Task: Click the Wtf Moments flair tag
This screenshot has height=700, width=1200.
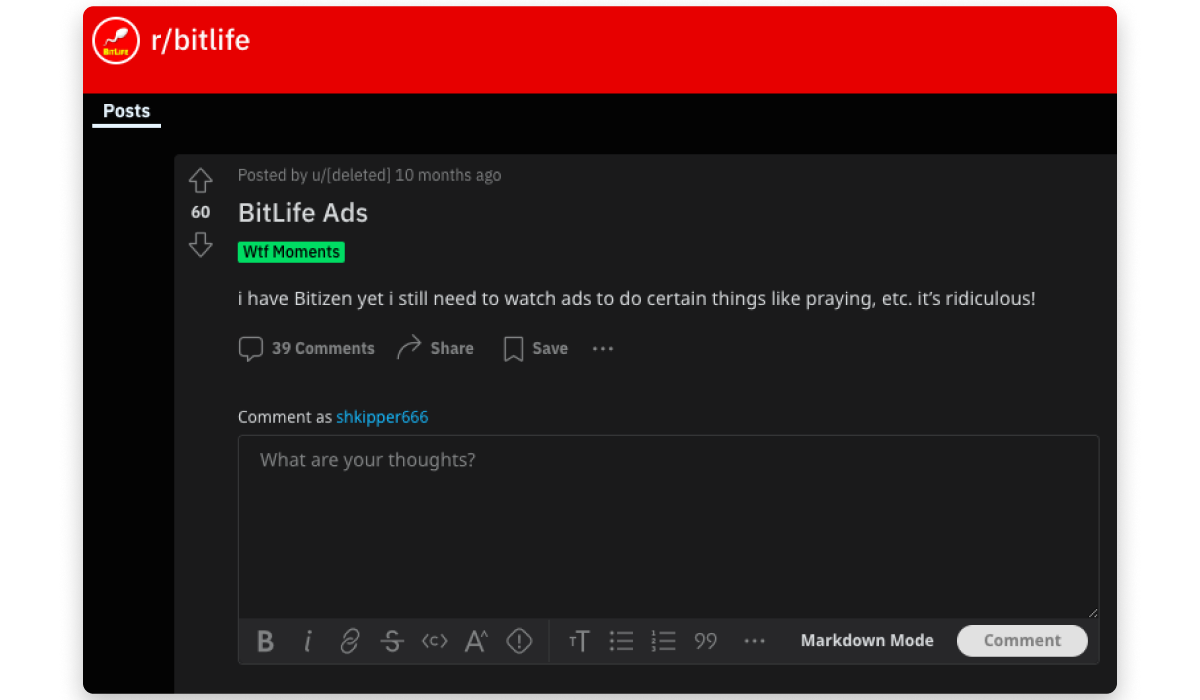Action: click(291, 252)
